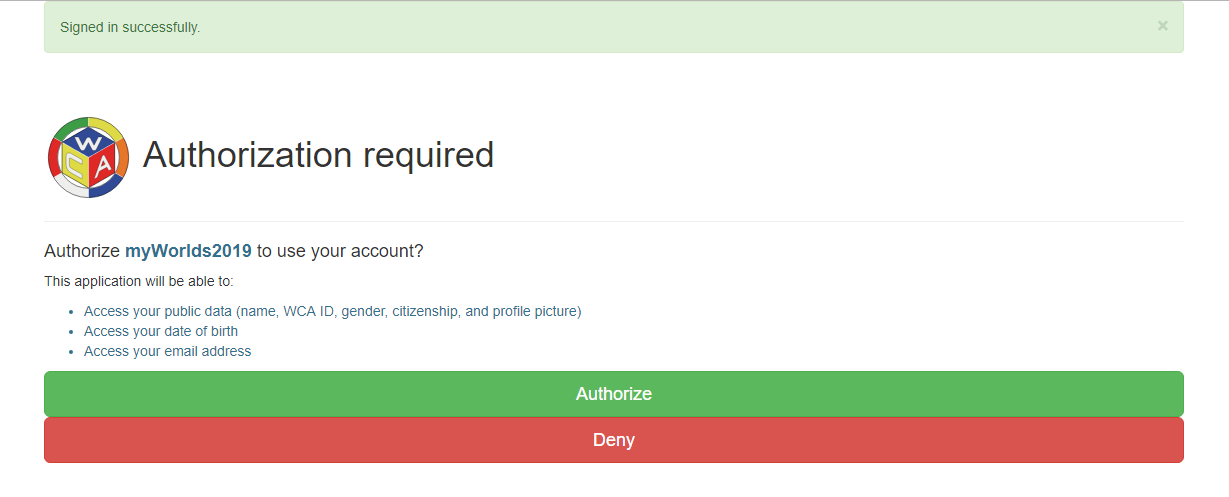Open the myWorlds2019 application link
The width and height of the screenshot is (1229, 497).
188,251
